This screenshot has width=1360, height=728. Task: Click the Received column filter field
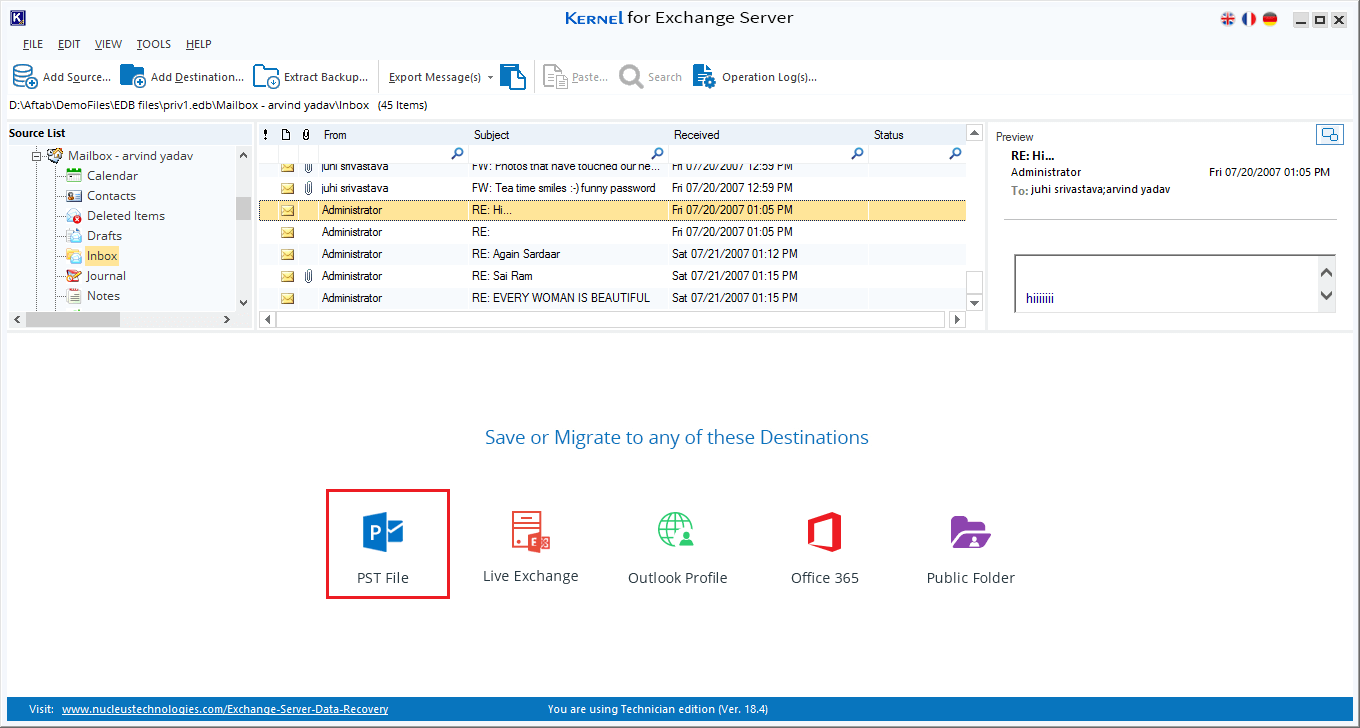click(768, 154)
